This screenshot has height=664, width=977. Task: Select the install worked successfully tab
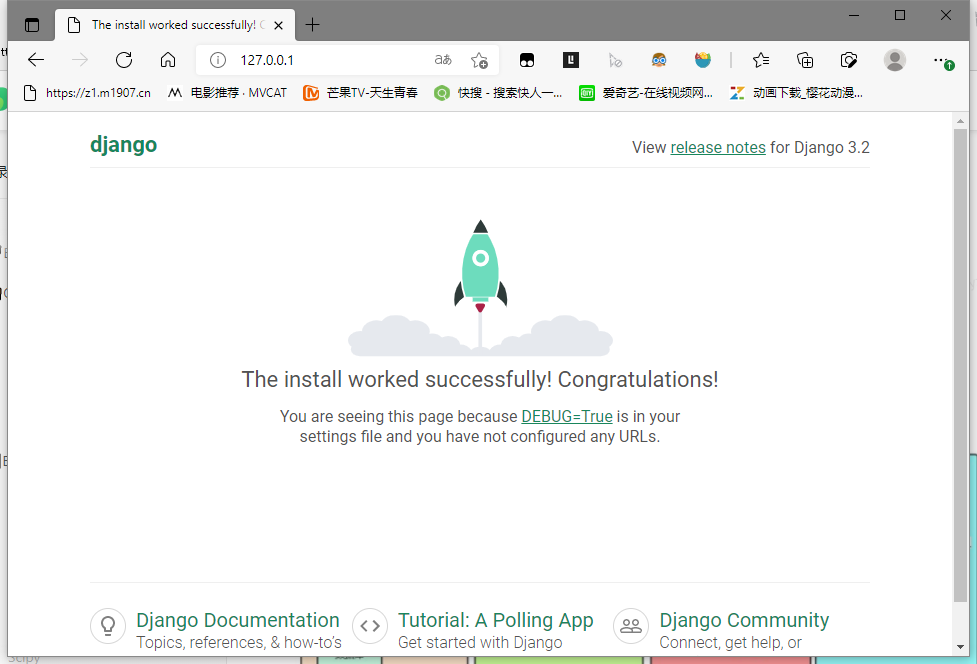pyautogui.click(x=174, y=25)
